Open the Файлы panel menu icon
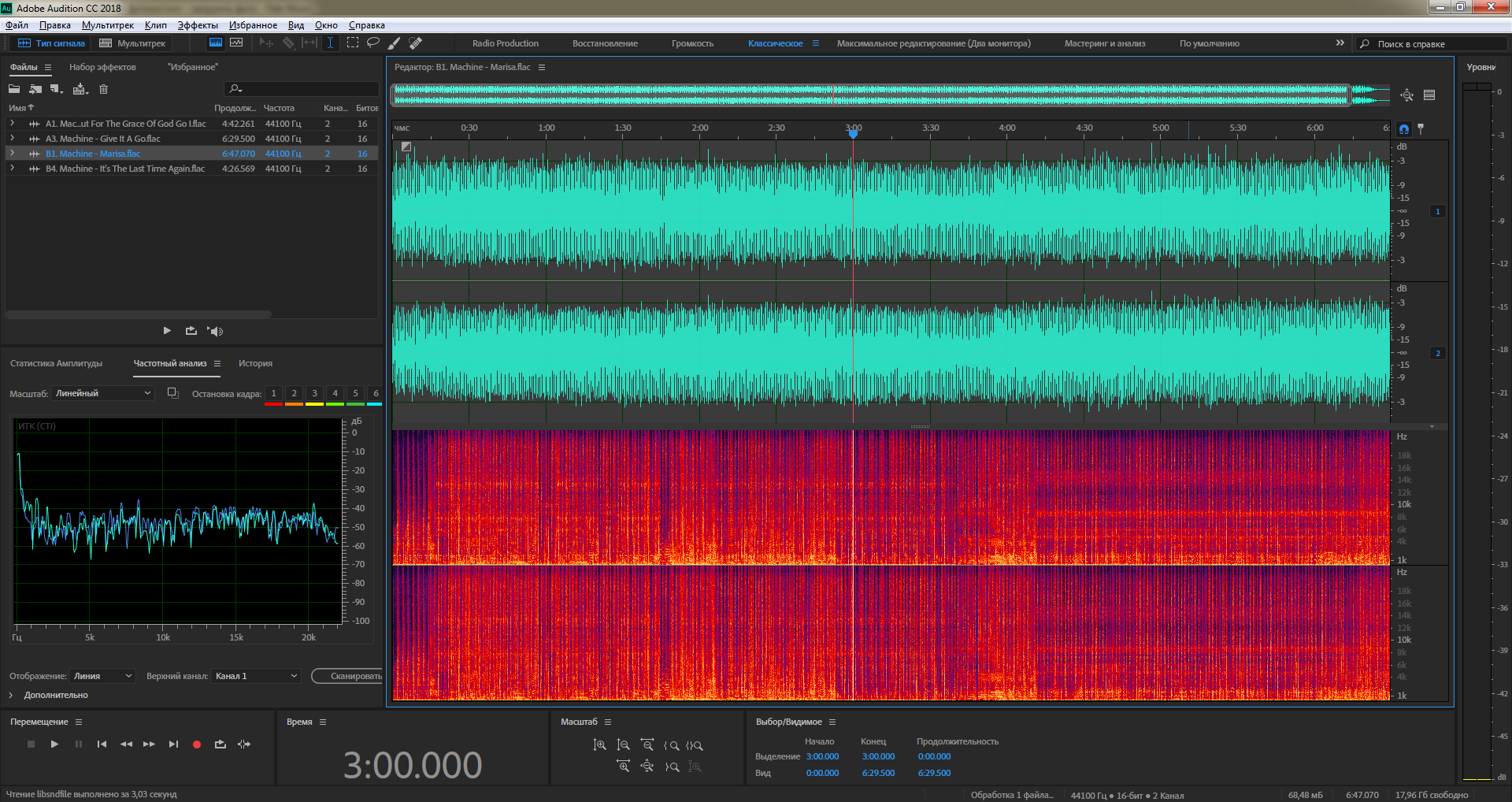The height and width of the screenshot is (802, 1512). coord(48,67)
